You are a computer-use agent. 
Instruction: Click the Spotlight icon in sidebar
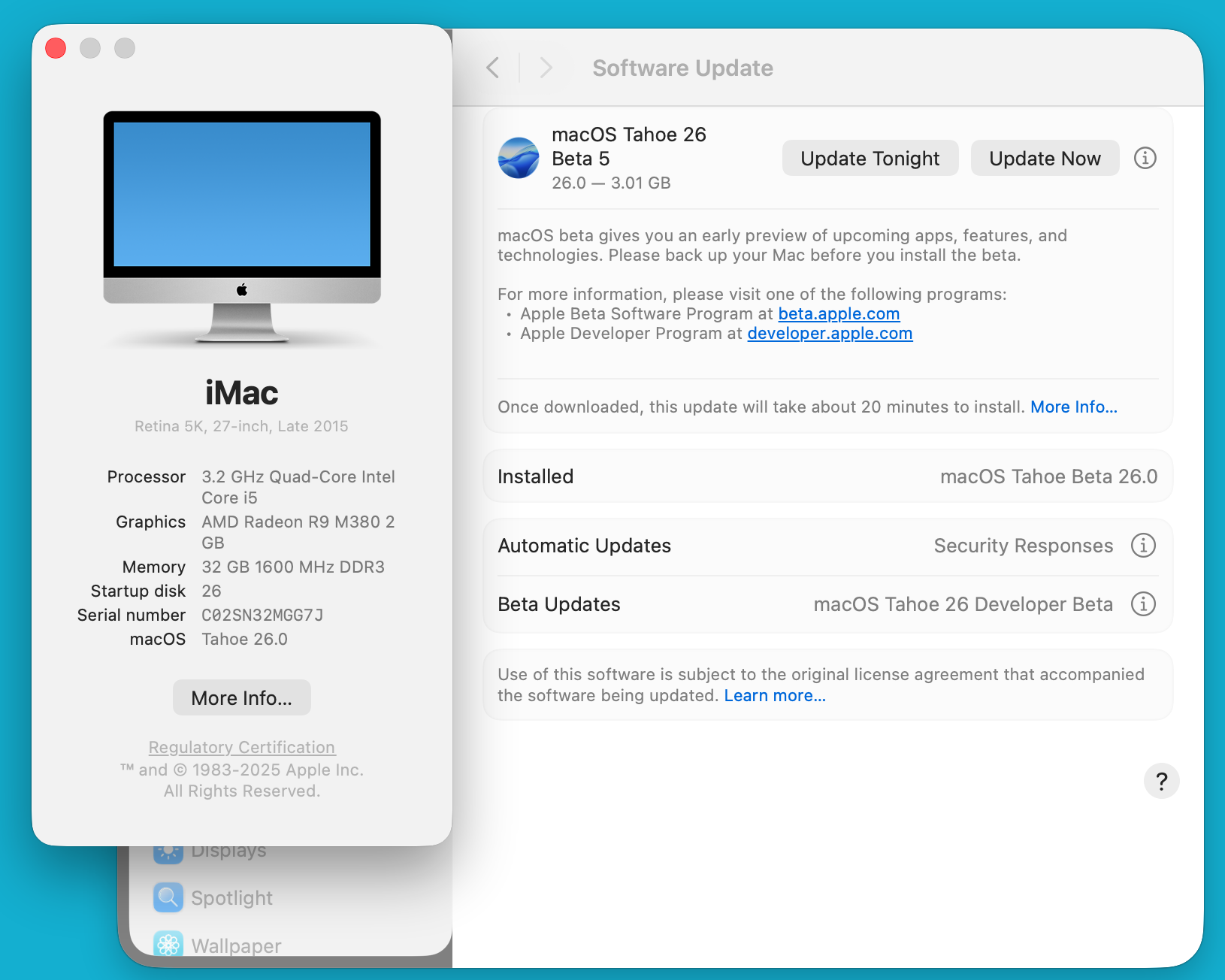[168, 897]
